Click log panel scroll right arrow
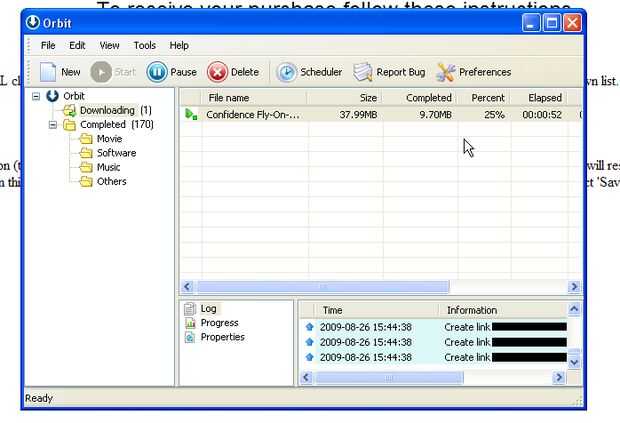The width and height of the screenshot is (620, 423). [558, 378]
